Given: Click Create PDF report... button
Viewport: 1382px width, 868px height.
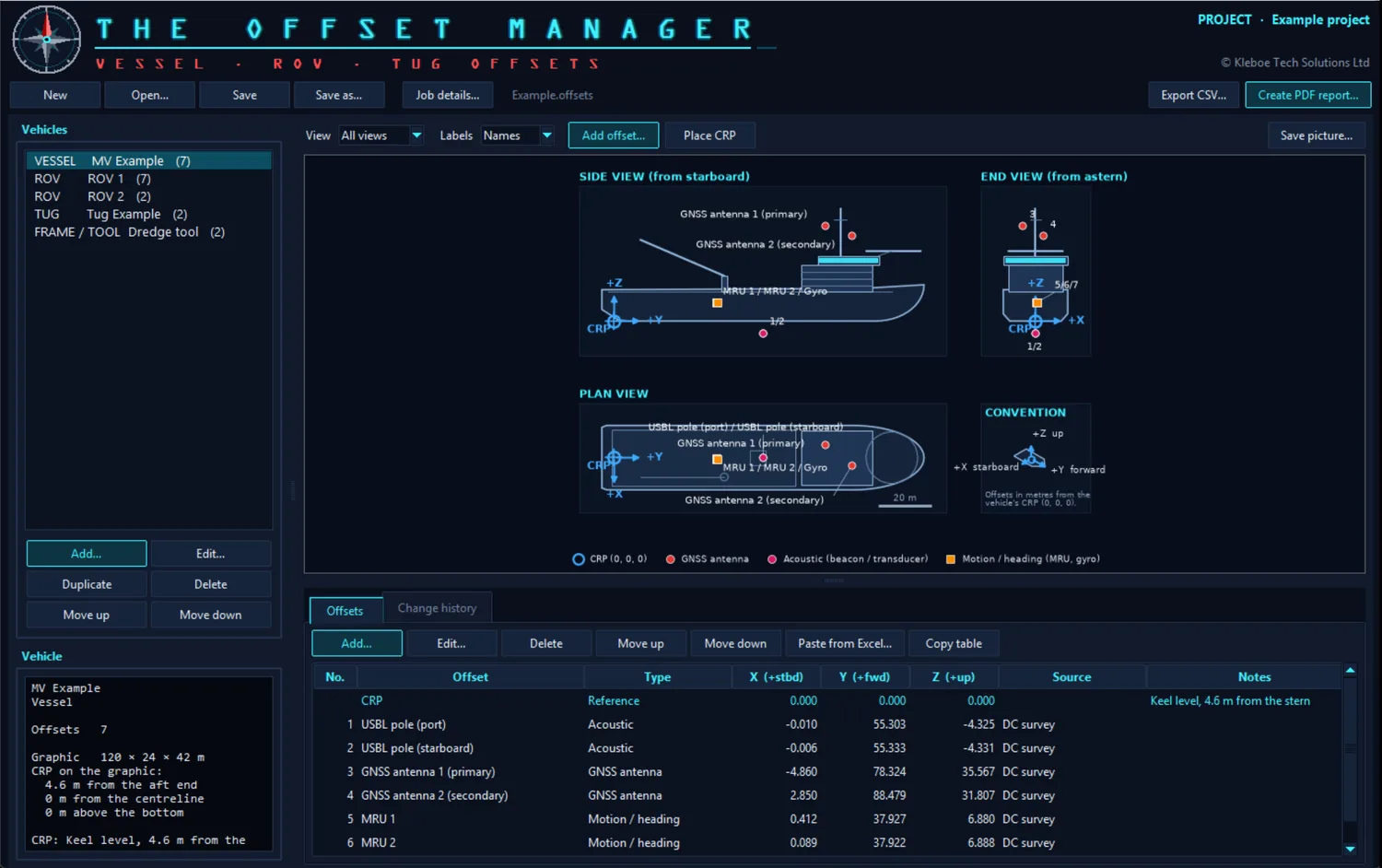Looking at the screenshot, I should point(1307,95).
